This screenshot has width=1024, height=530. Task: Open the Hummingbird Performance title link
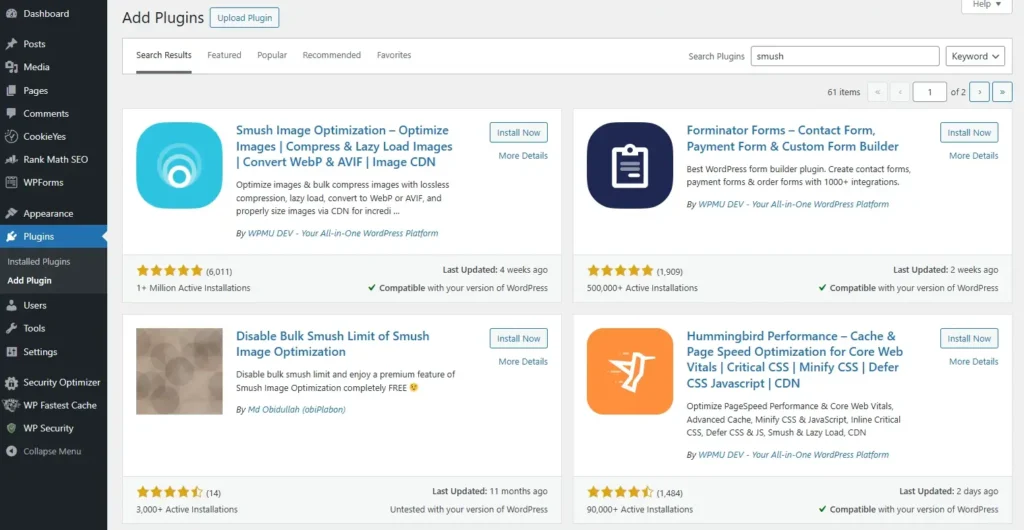point(795,360)
